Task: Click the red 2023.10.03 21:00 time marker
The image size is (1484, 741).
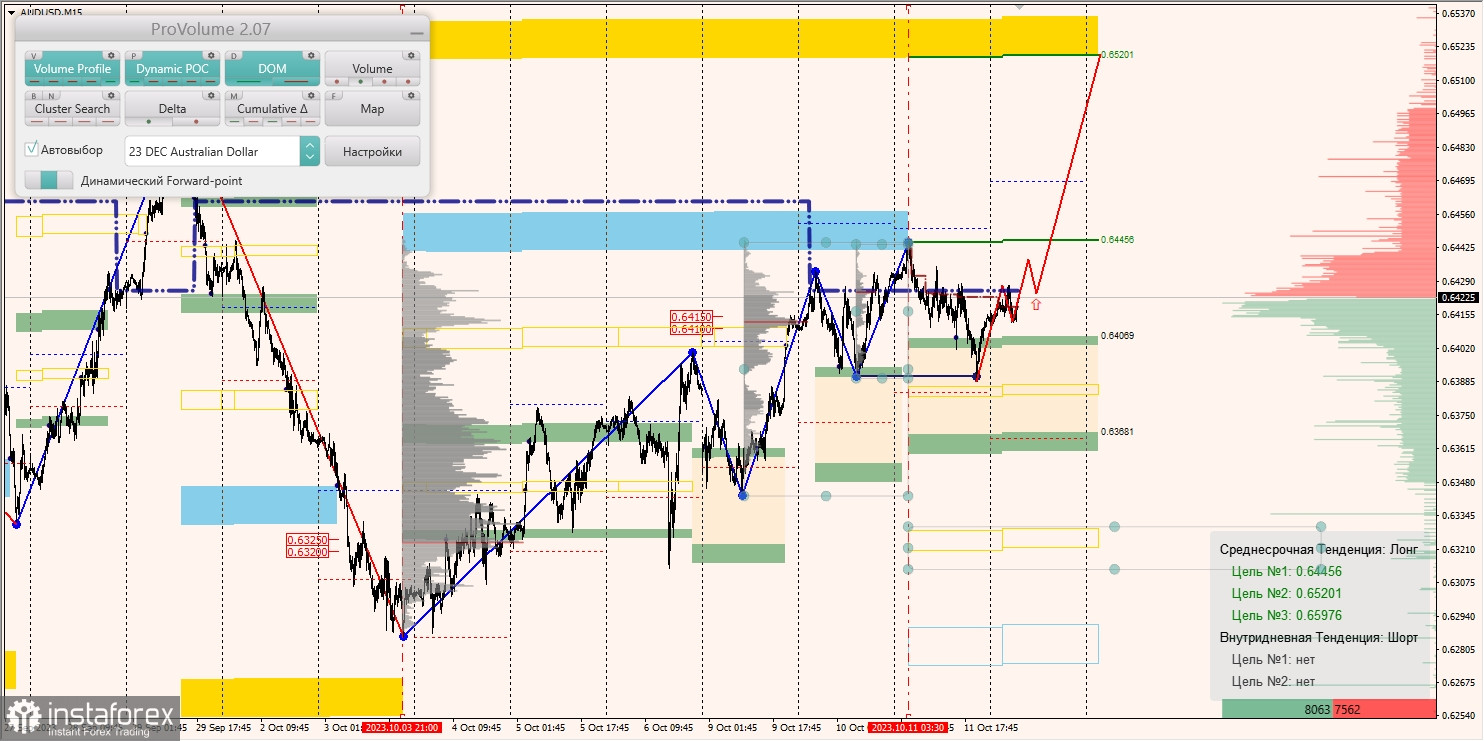Action: pyautogui.click(x=401, y=728)
